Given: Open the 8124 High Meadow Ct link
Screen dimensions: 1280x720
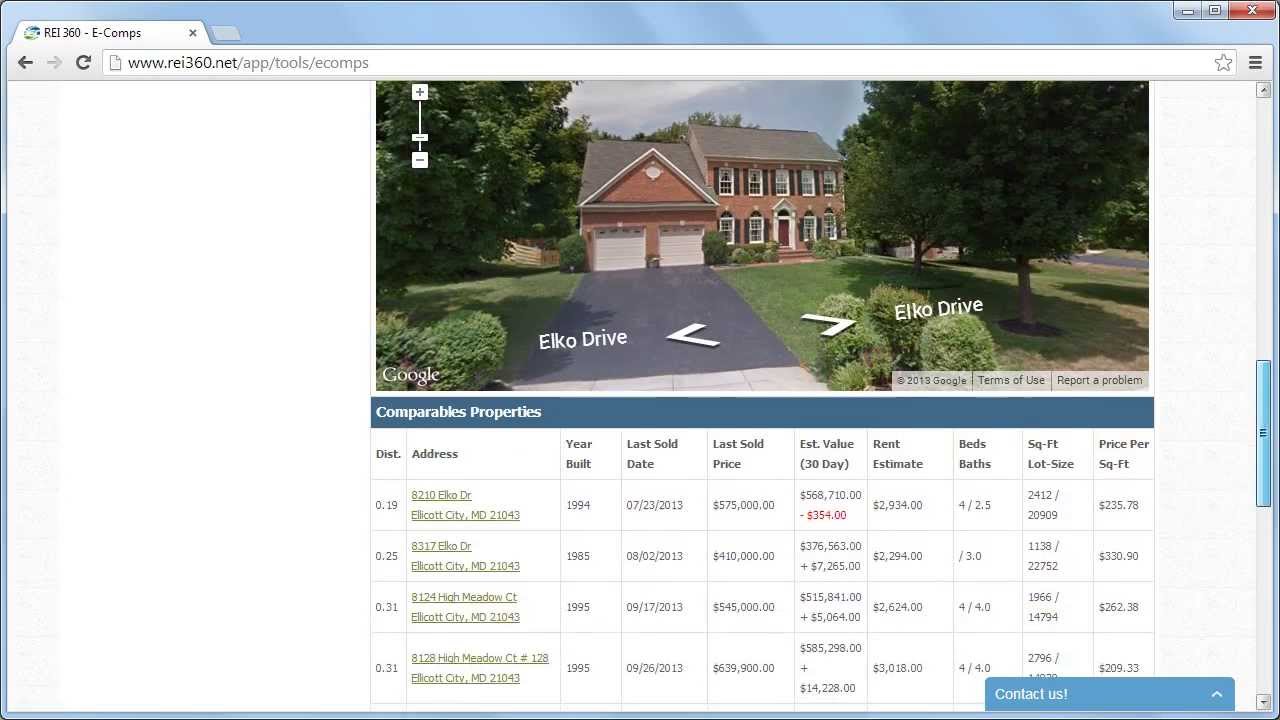Looking at the screenshot, I should pos(464,597).
